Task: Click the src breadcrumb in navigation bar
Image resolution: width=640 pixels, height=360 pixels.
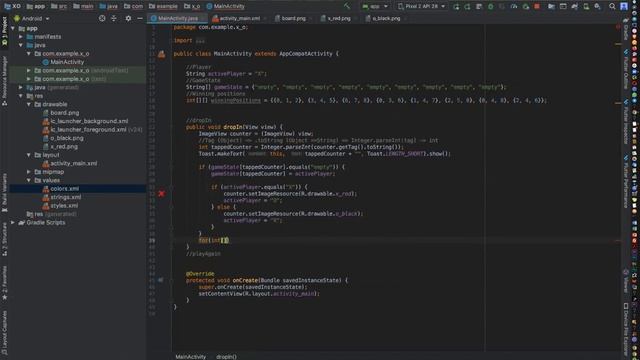Action: point(59,6)
